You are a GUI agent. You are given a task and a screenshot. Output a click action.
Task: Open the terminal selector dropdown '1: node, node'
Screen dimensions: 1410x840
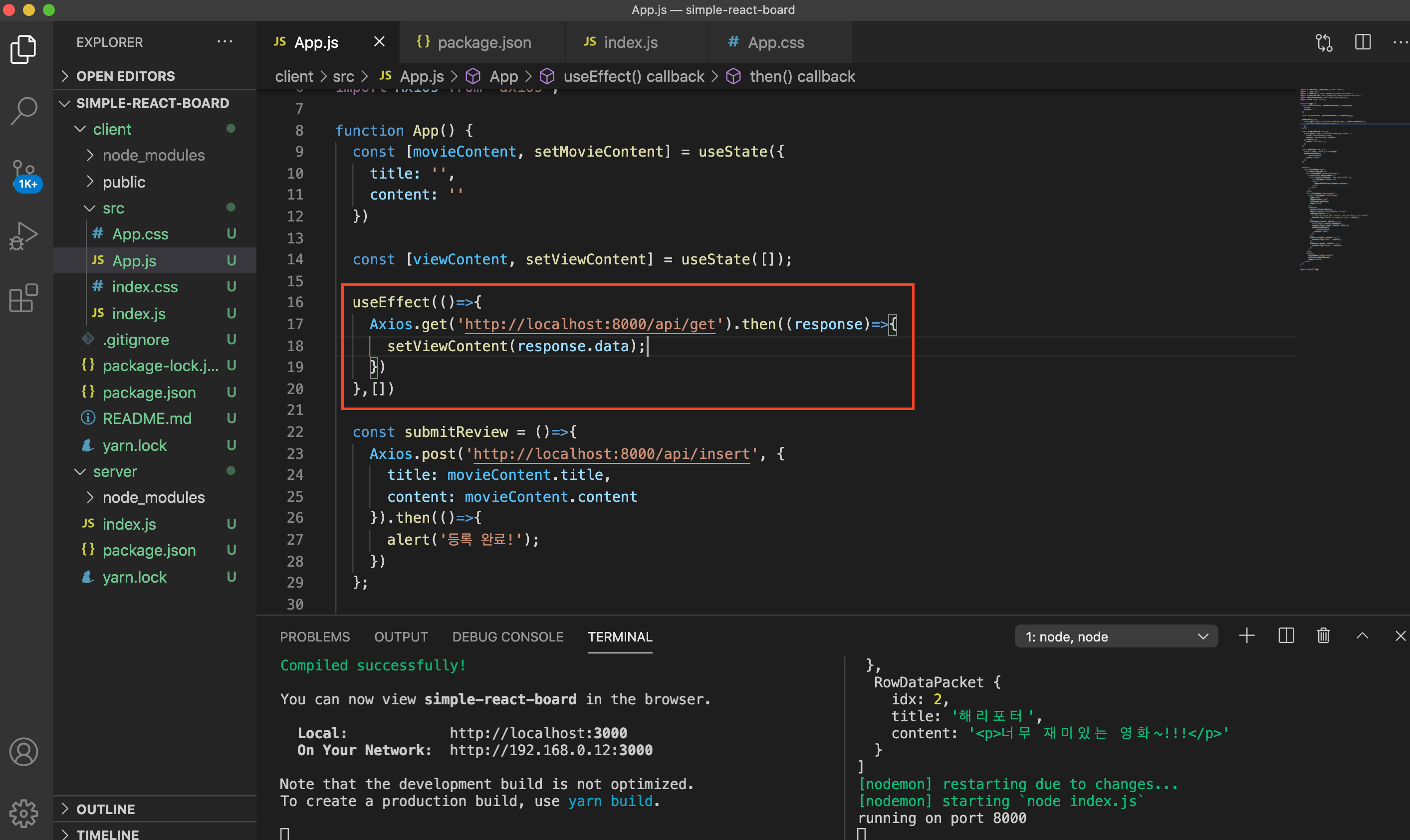coord(1116,636)
